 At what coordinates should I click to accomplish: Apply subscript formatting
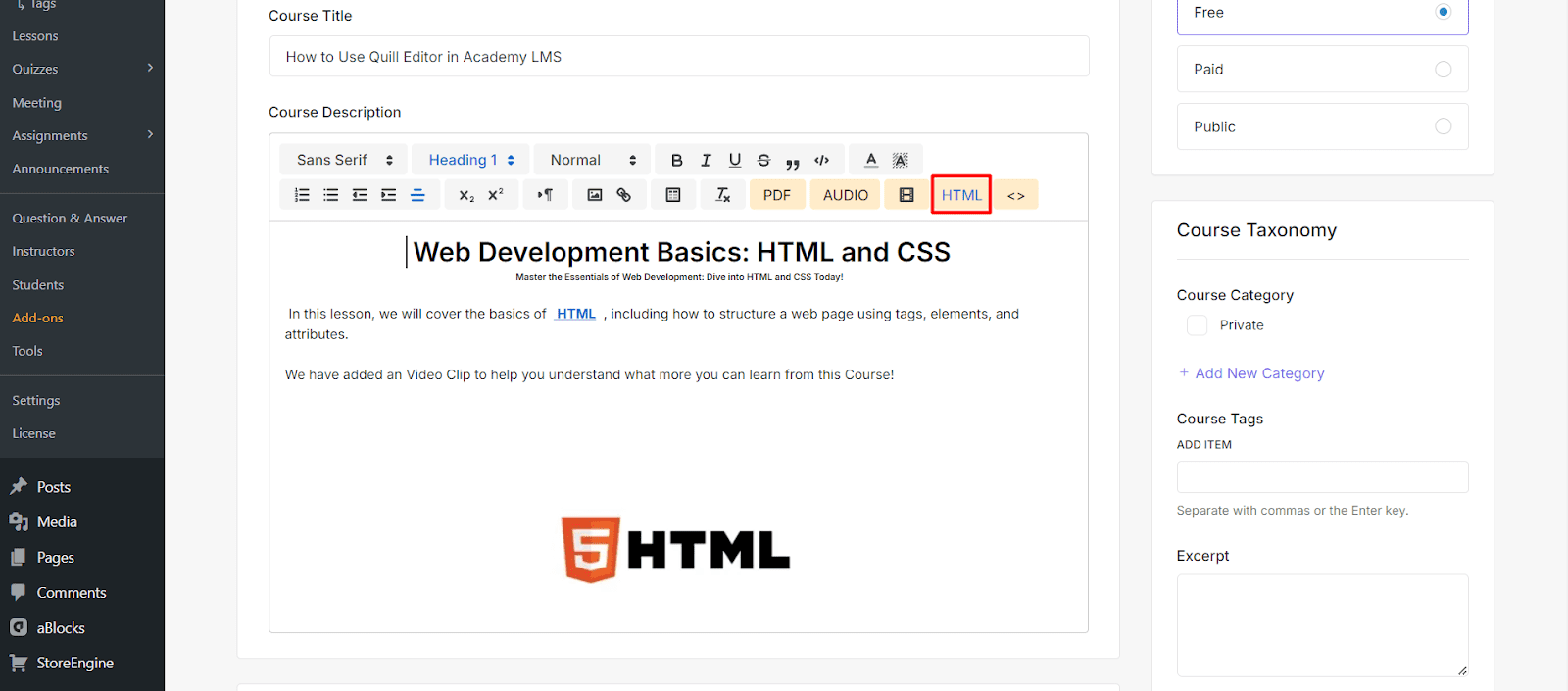(x=466, y=195)
